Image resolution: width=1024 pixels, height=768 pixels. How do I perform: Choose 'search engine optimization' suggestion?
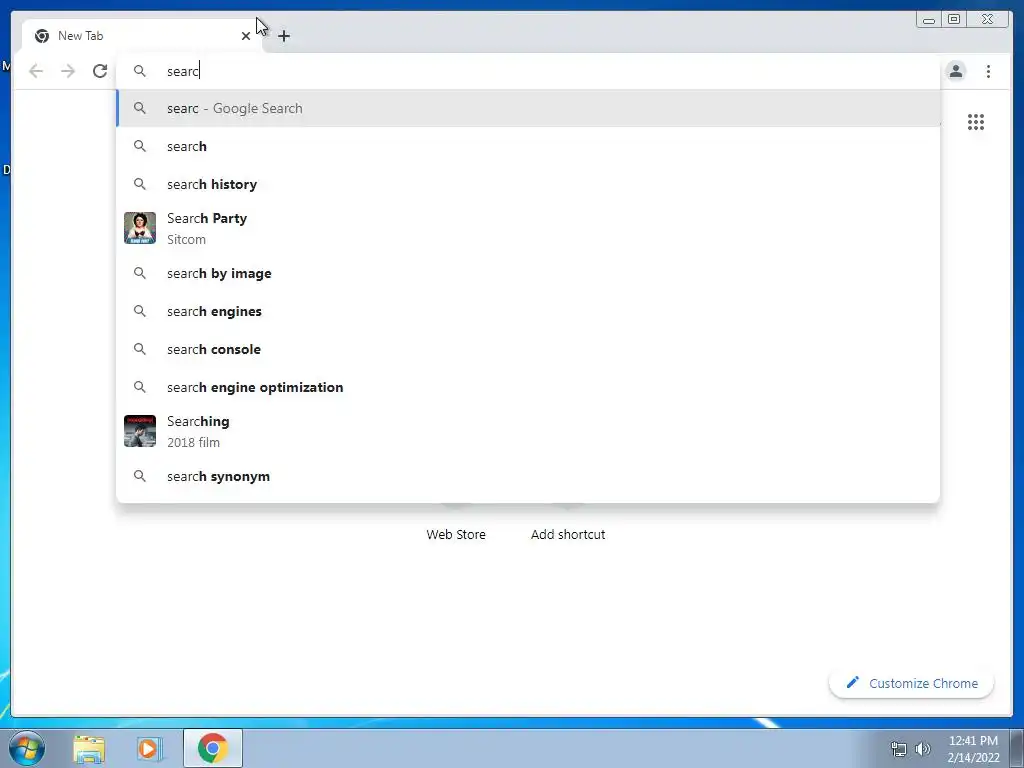click(x=528, y=387)
